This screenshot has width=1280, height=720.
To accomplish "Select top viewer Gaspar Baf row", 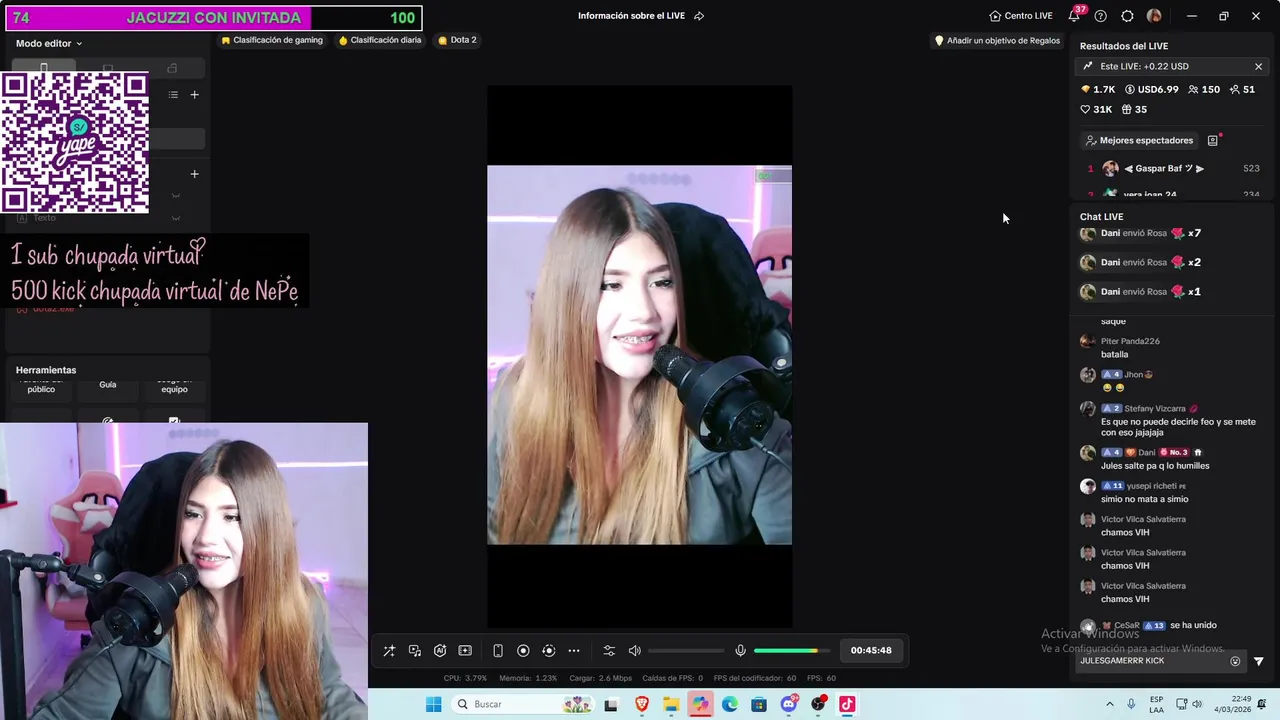I will (x=1172, y=169).
